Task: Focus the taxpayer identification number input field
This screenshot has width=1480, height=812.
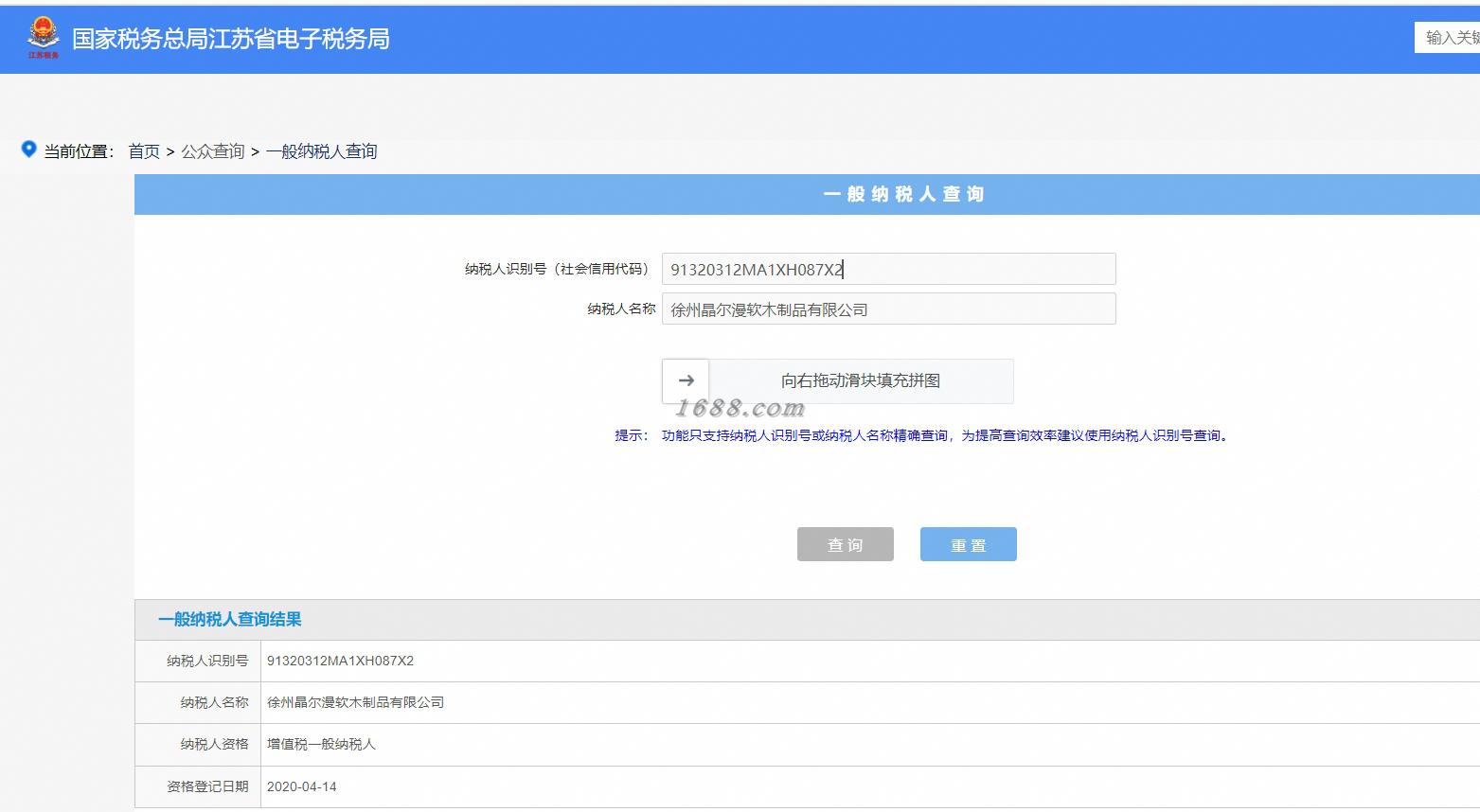Action: [889, 269]
